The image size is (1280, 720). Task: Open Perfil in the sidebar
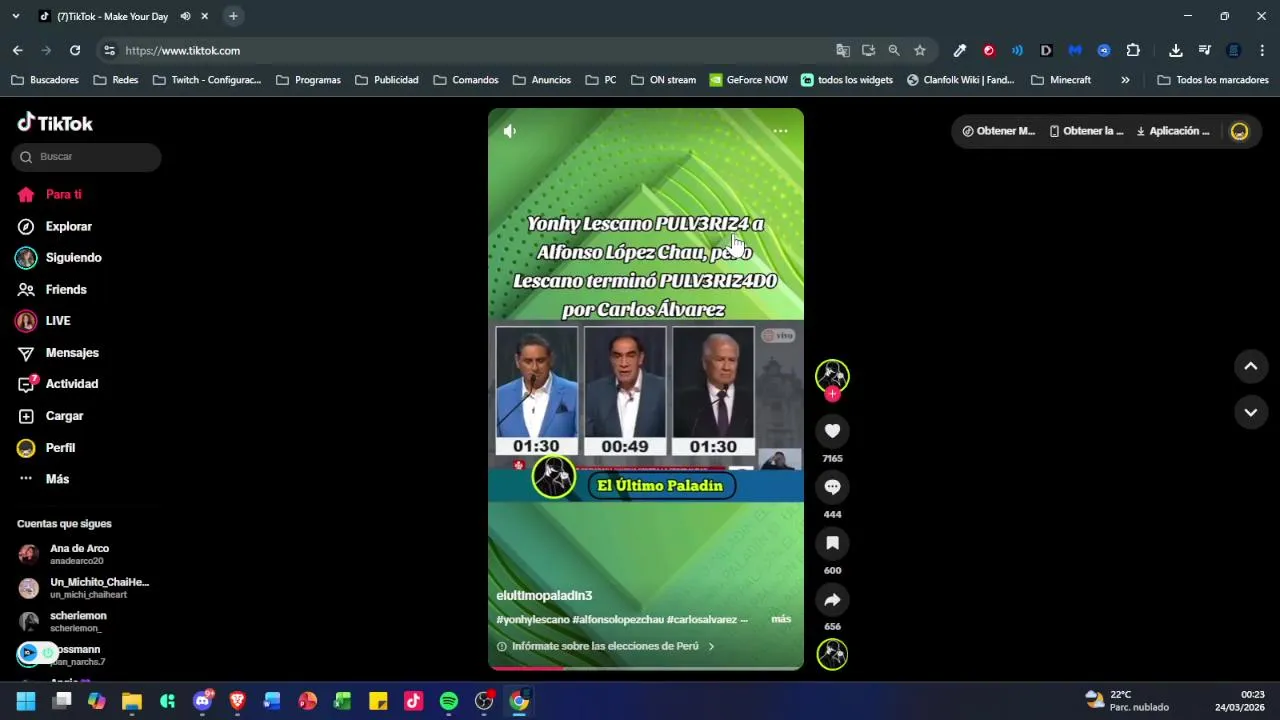click(46, 448)
